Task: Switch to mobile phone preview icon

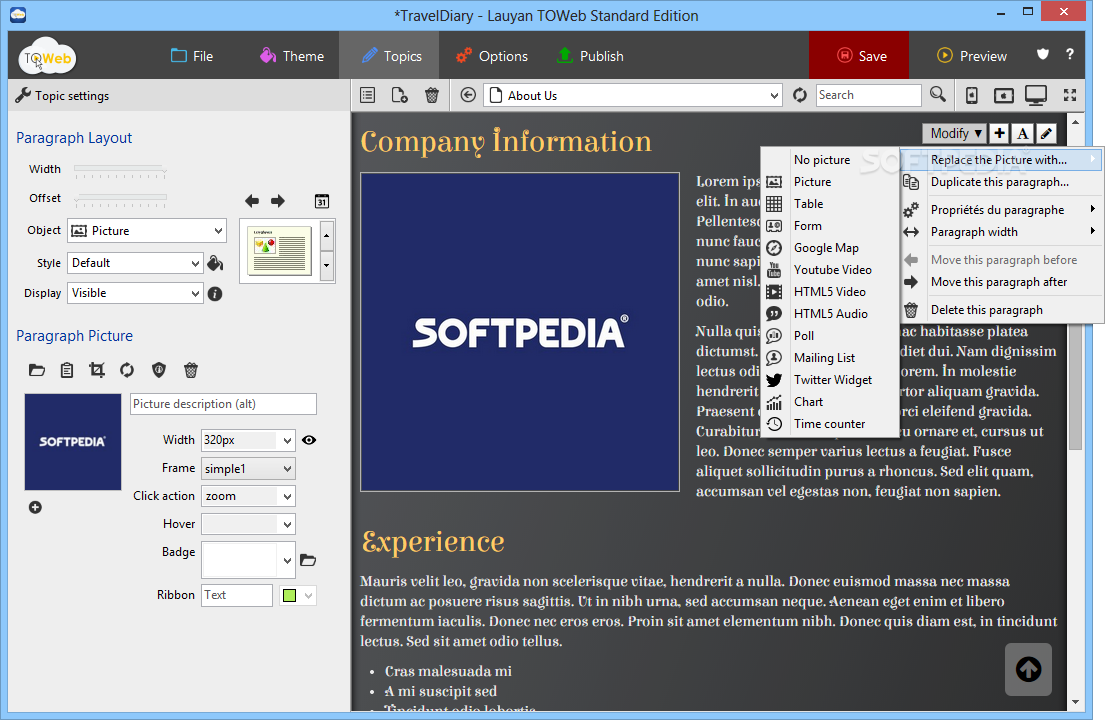Action: click(972, 95)
